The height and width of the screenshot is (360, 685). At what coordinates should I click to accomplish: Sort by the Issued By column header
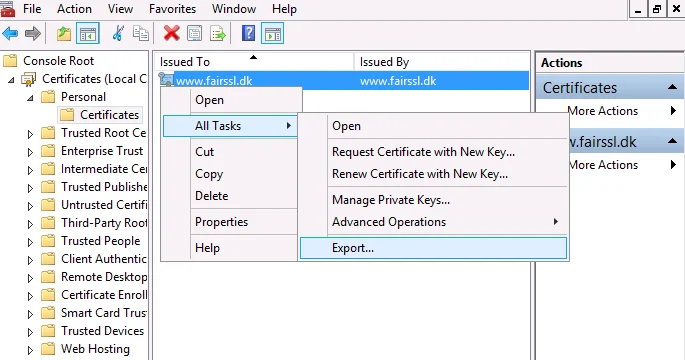[441, 62]
